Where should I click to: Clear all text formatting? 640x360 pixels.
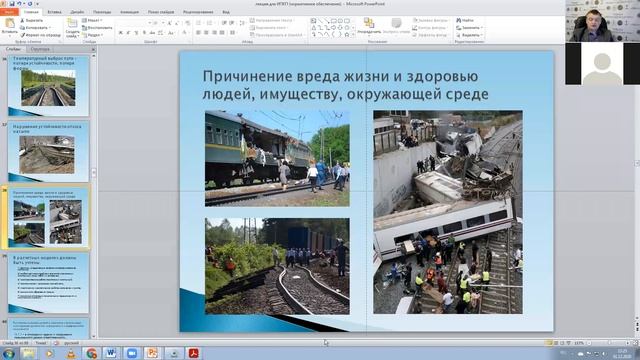[x=187, y=23]
